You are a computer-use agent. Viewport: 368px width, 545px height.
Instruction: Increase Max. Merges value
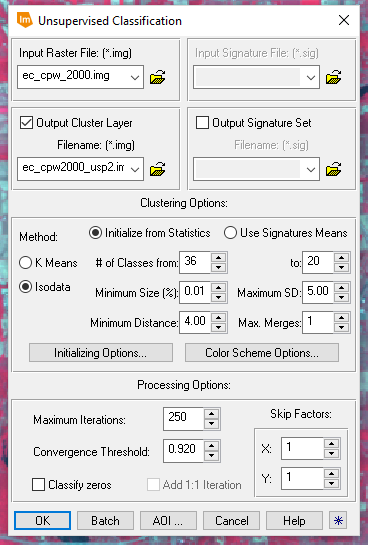click(342, 318)
